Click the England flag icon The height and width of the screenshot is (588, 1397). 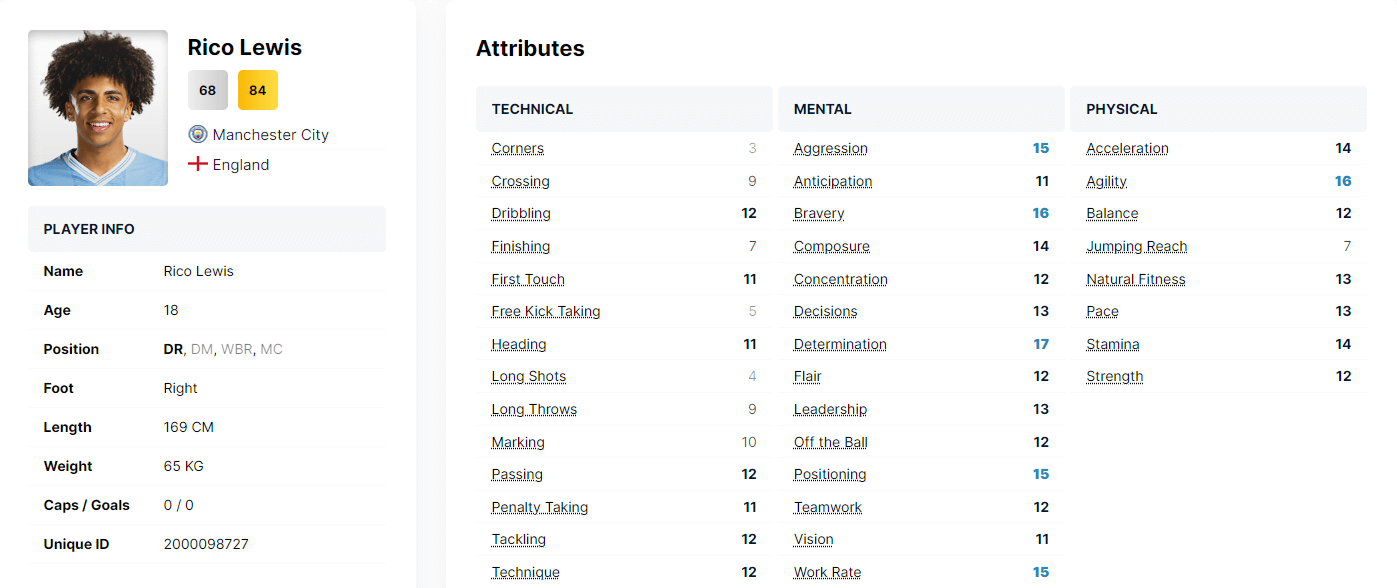click(197, 164)
